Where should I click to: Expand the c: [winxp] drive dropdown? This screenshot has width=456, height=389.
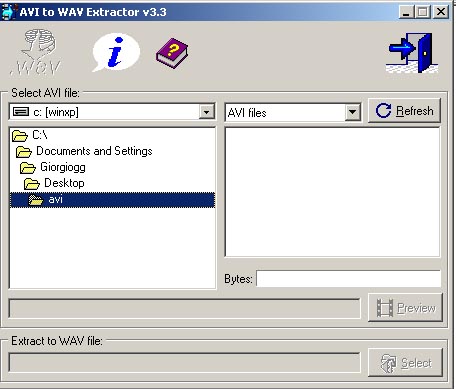(206, 112)
